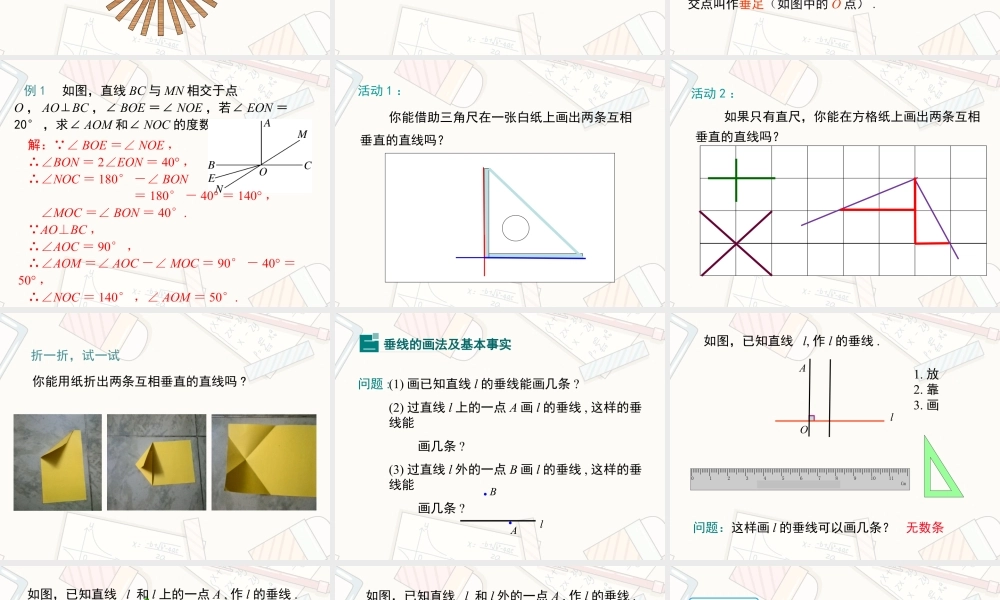Click the purple right-angle marker at point O
The width and height of the screenshot is (1000, 600).
click(x=813, y=416)
